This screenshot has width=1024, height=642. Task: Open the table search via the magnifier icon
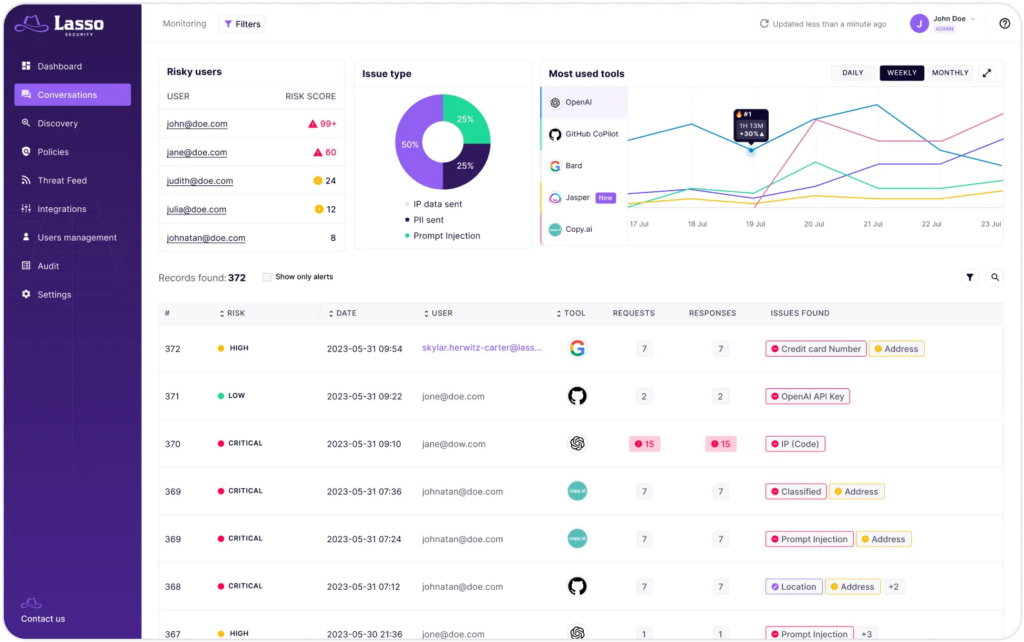pos(995,277)
